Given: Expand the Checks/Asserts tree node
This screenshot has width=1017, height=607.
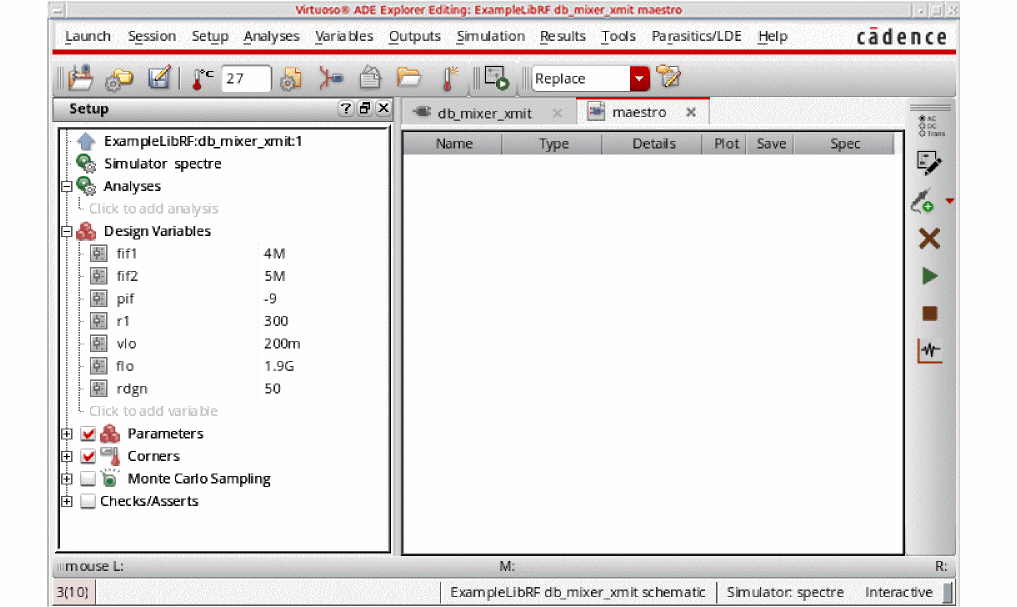Looking at the screenshot, I should [x=67, y=501].
